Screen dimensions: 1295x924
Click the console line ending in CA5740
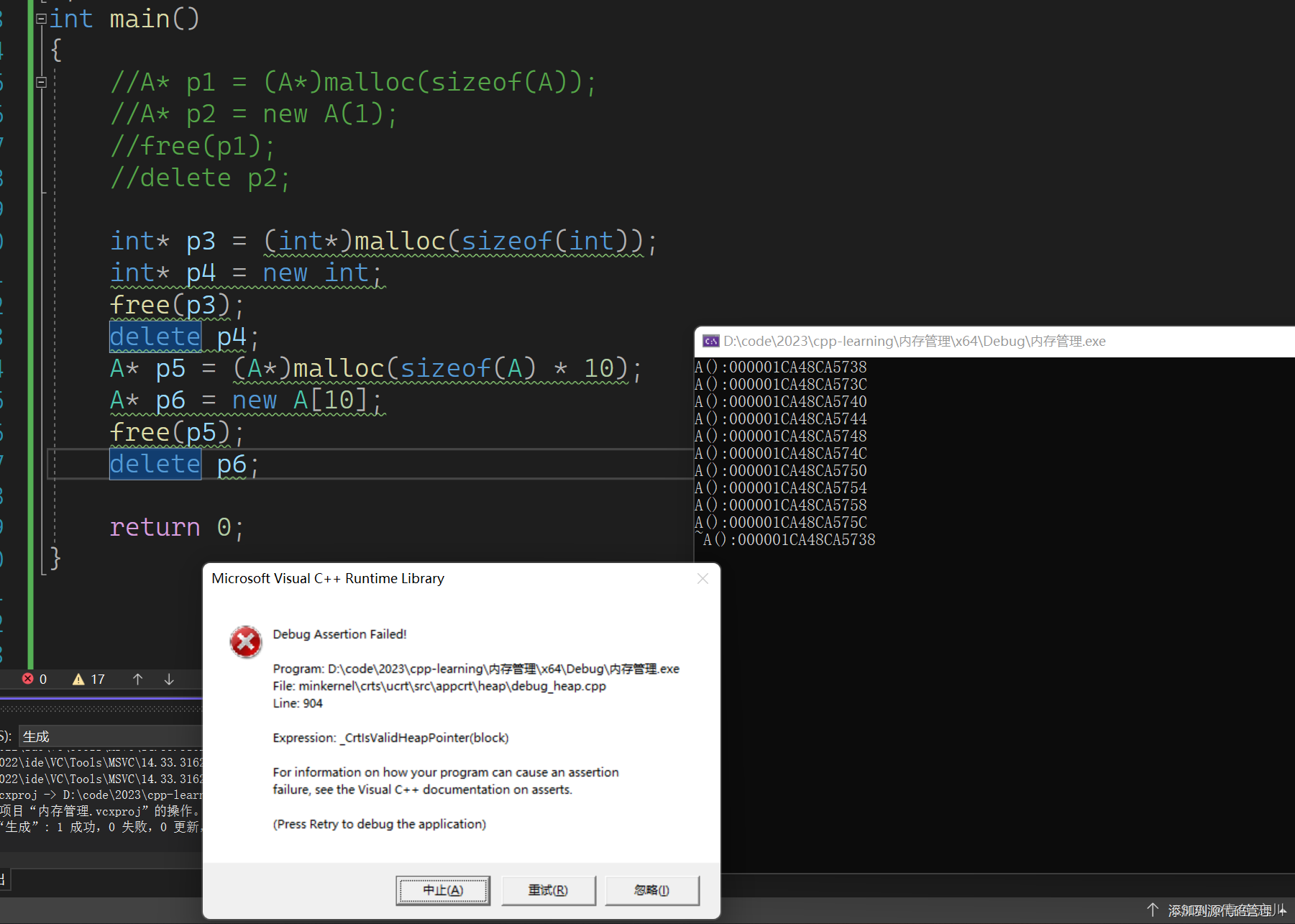coord(781,401)
